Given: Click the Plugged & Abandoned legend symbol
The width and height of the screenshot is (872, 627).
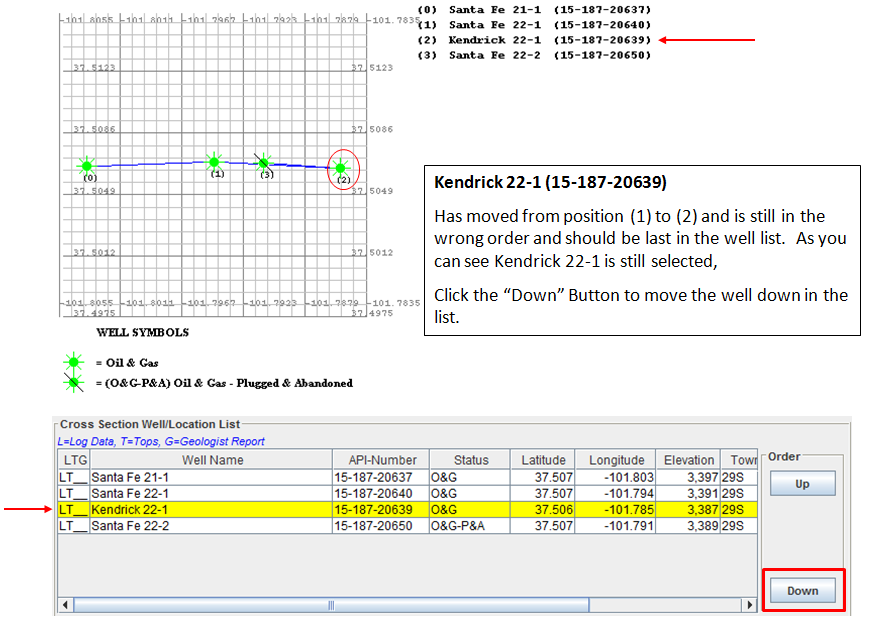Looking at the screenshot, I should (73, 383).
